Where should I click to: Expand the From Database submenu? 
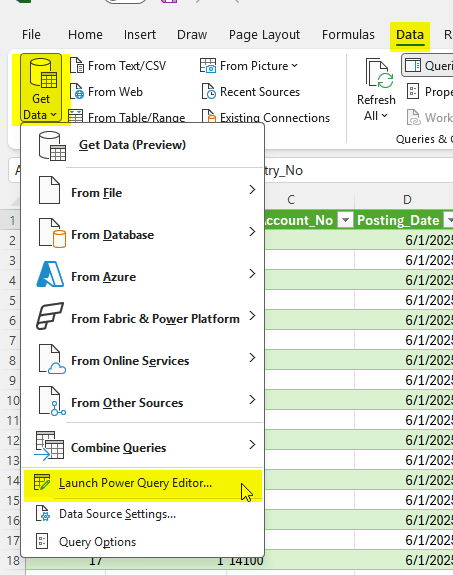(143, 235)
